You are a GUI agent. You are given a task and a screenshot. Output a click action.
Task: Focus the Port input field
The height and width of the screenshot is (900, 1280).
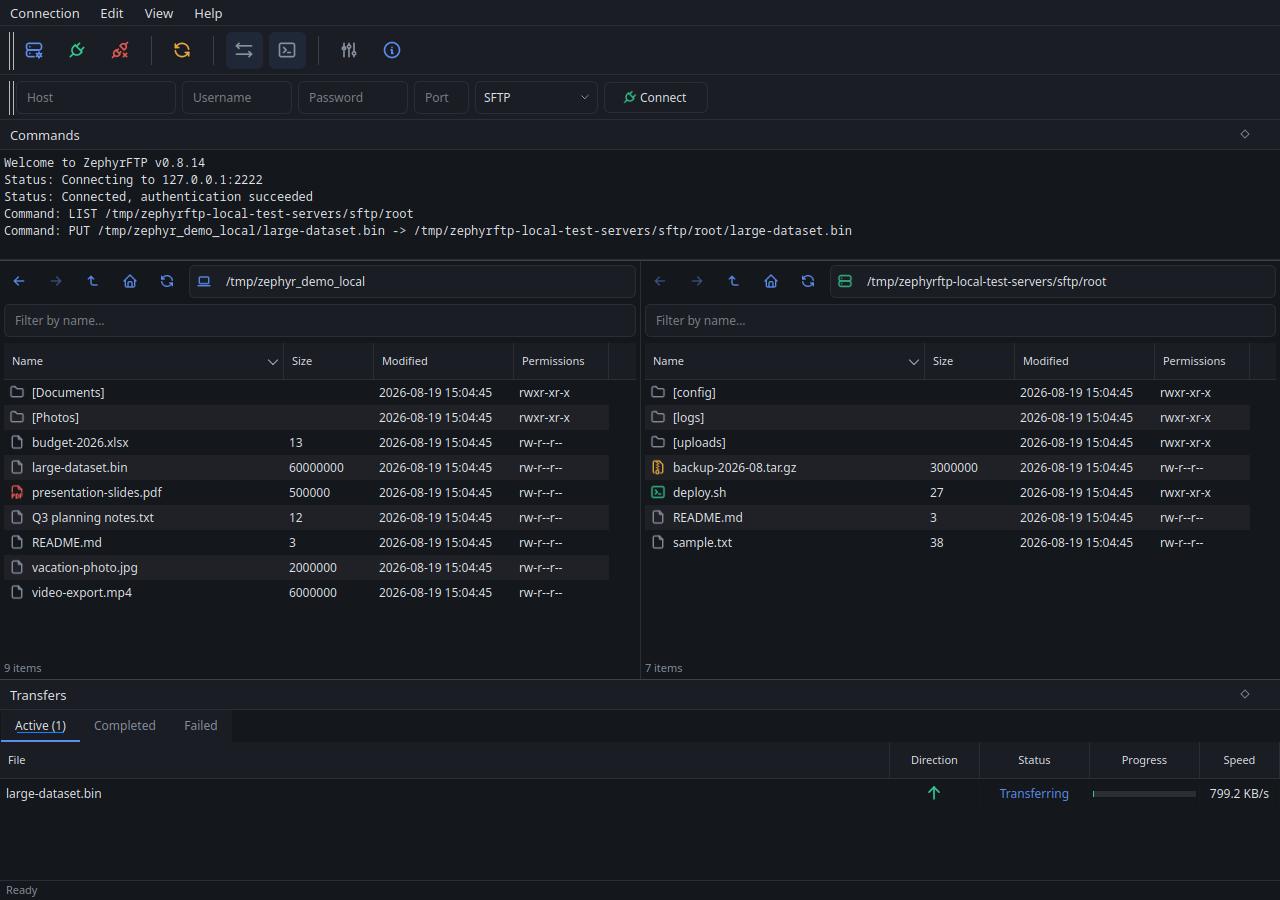(x=441, y=97)
